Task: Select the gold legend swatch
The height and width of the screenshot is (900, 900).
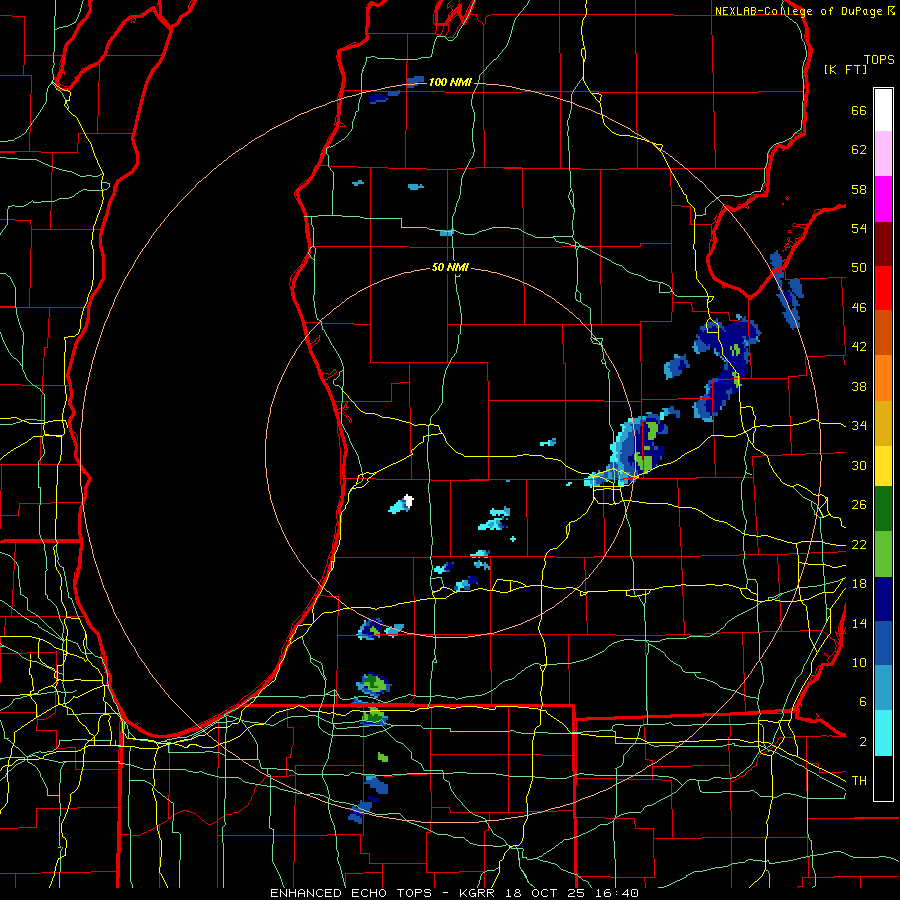Action: 883,423
